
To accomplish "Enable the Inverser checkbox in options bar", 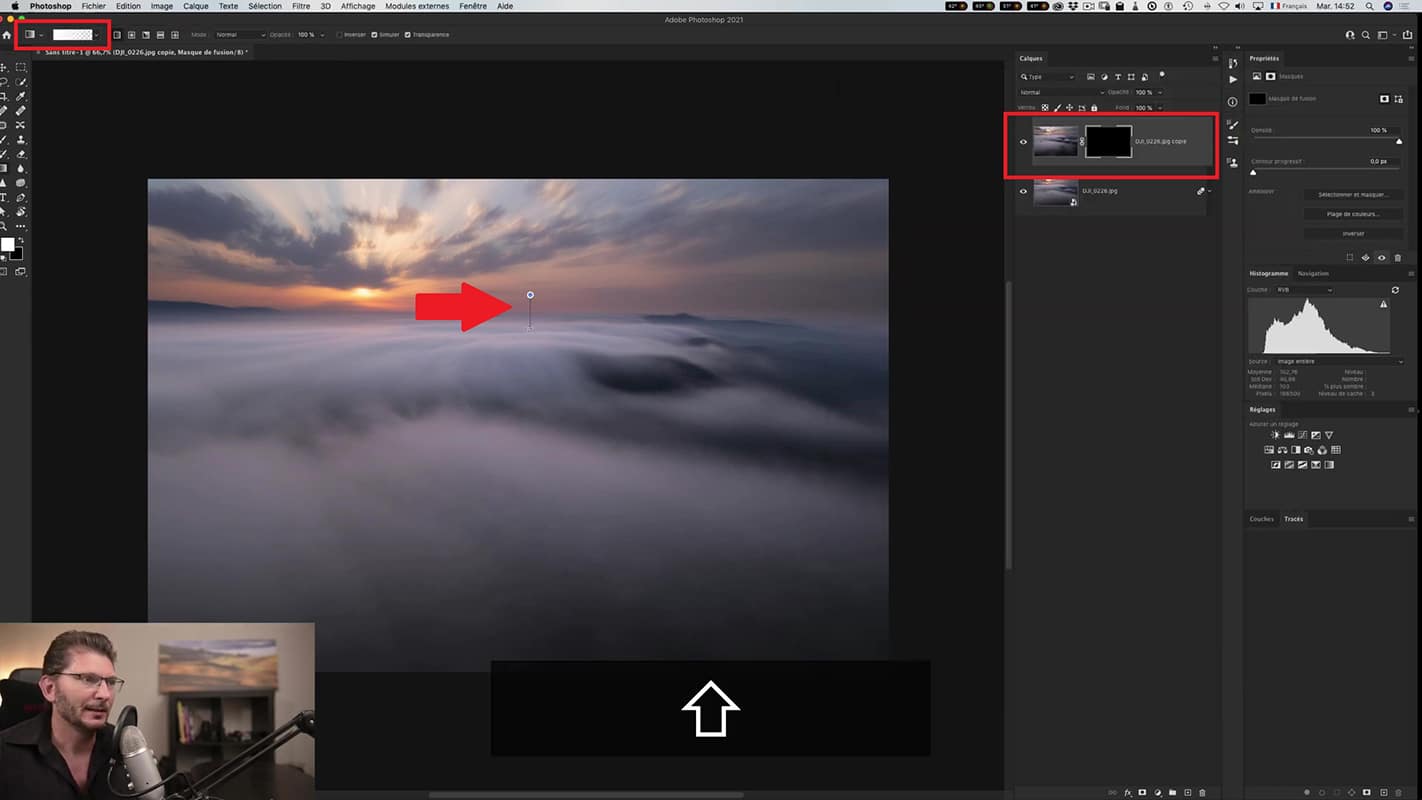I will [x=340, y=35].
